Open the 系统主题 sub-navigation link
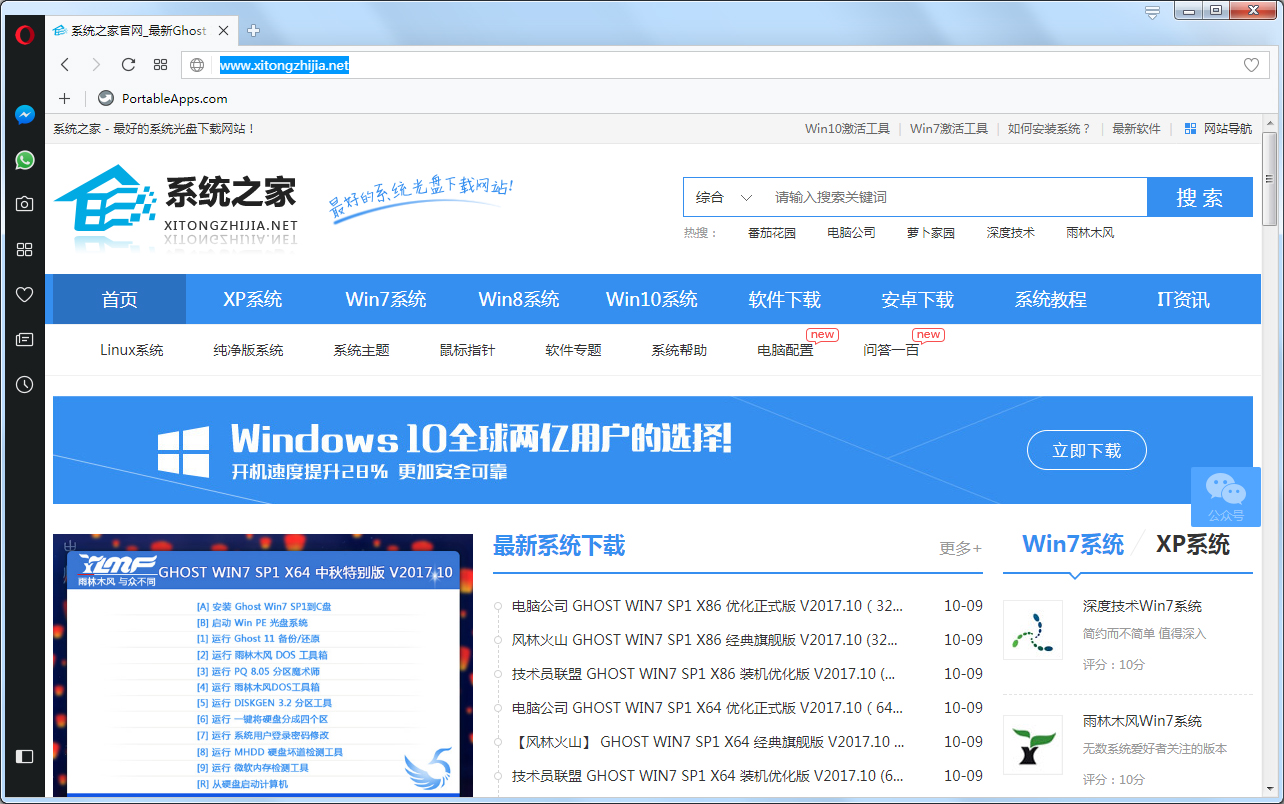The height and width of the screenshot is (804, 1284). (361, 350)
